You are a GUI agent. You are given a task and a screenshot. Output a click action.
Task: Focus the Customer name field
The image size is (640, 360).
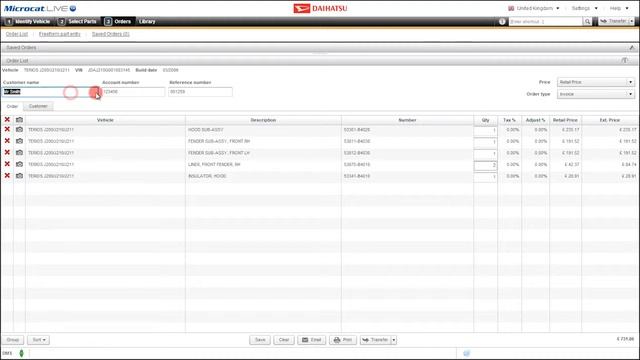pos(51,92)
